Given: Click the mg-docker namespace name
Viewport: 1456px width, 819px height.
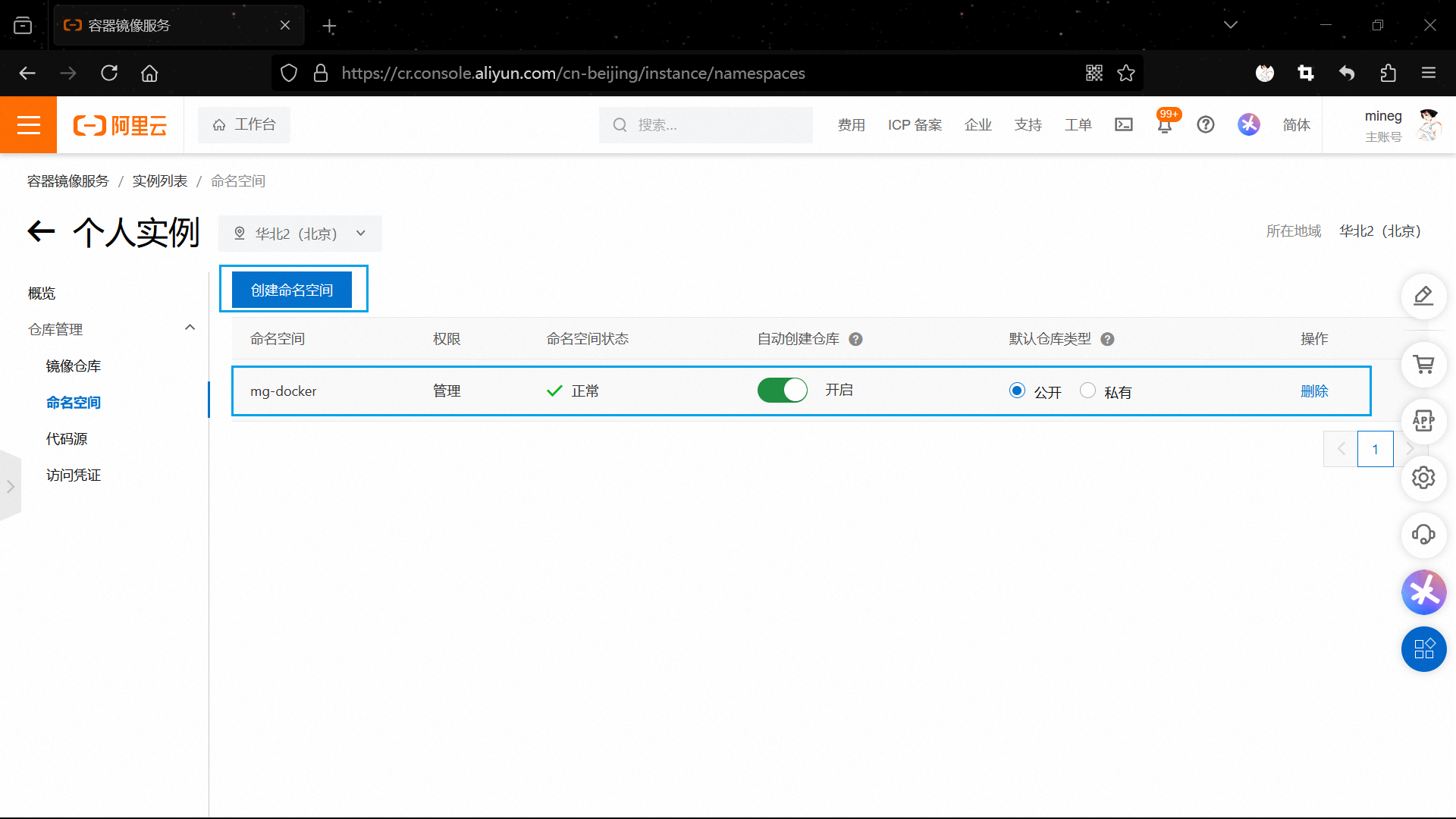Looking at the screenshot, I should [x=283, y=391].
